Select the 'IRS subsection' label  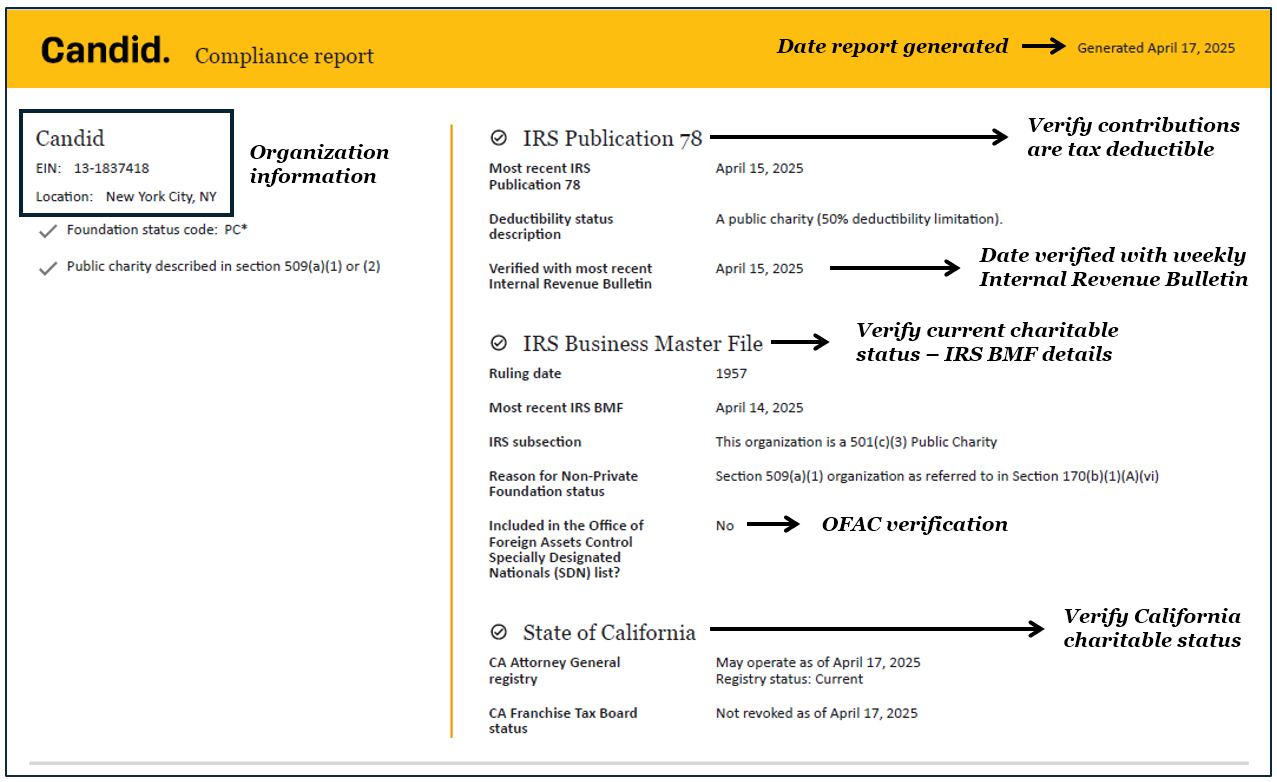point(535,442)
